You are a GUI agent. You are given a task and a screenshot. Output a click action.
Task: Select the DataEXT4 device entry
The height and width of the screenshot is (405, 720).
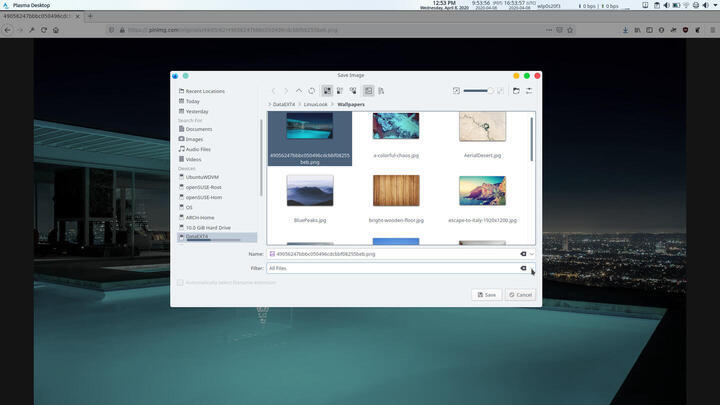pyautogui.click(x=216, y=237)
